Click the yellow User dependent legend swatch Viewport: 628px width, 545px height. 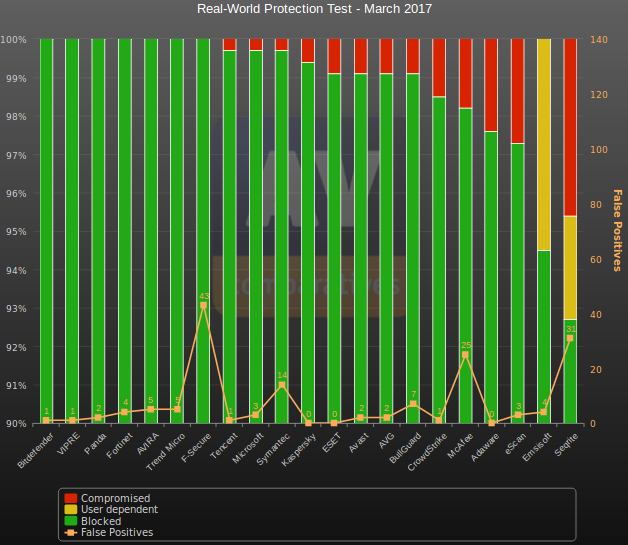pos(70,509)
